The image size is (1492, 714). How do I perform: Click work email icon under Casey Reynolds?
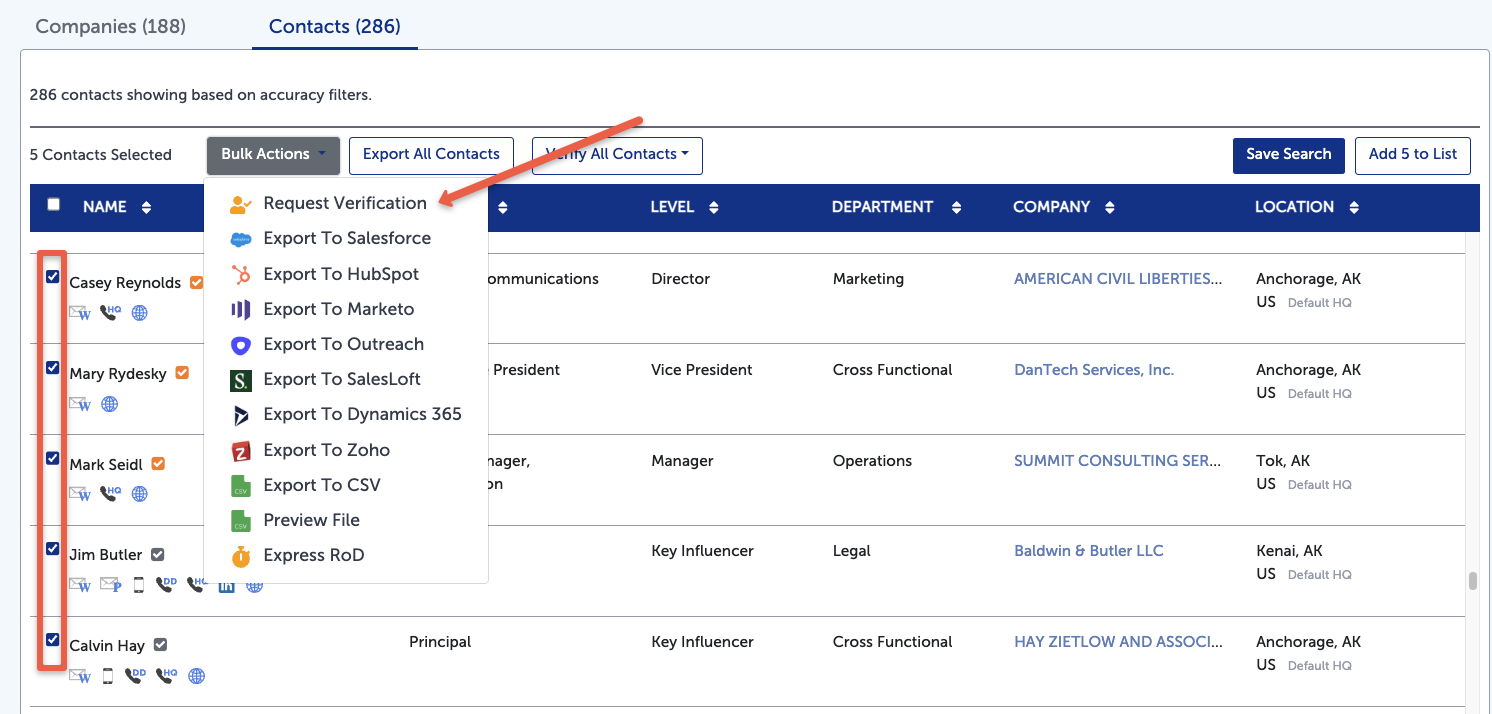point(79,313)
